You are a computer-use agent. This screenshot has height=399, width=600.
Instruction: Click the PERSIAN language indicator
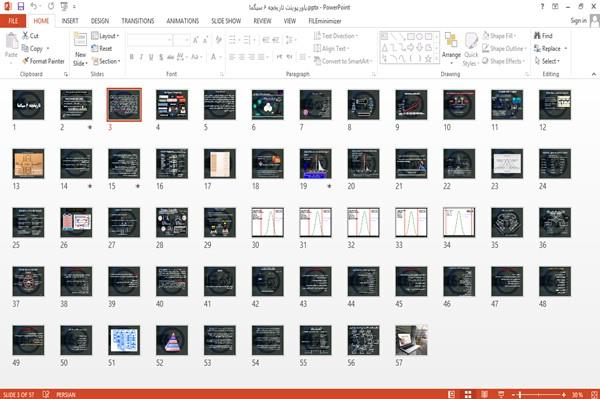pyautogui.click(x=65, y=395)
